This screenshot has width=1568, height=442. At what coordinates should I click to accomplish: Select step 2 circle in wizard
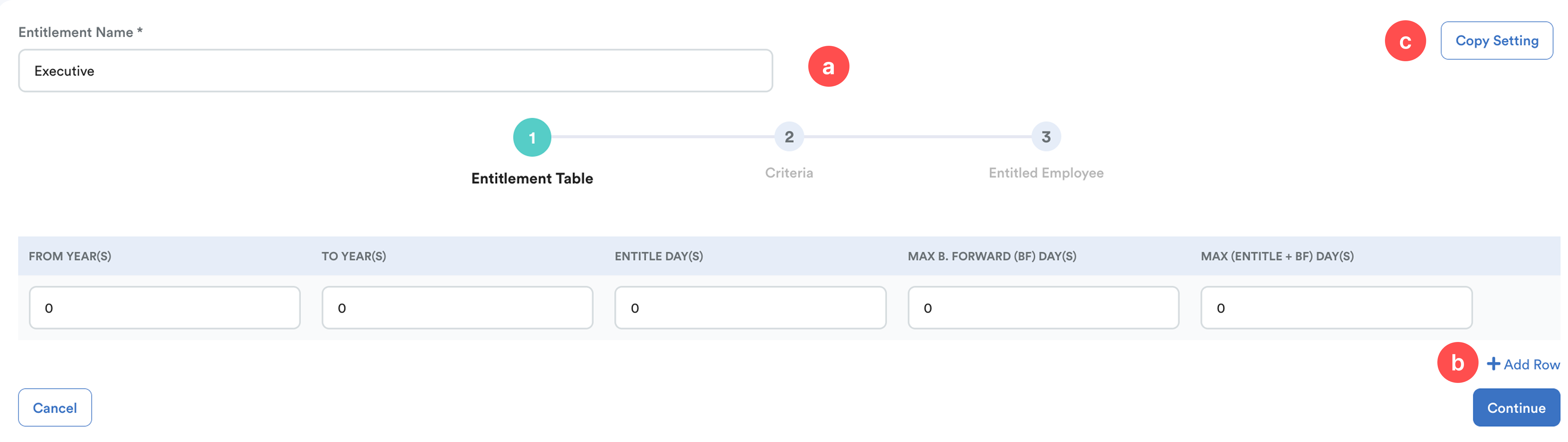(x=789, y=137)
